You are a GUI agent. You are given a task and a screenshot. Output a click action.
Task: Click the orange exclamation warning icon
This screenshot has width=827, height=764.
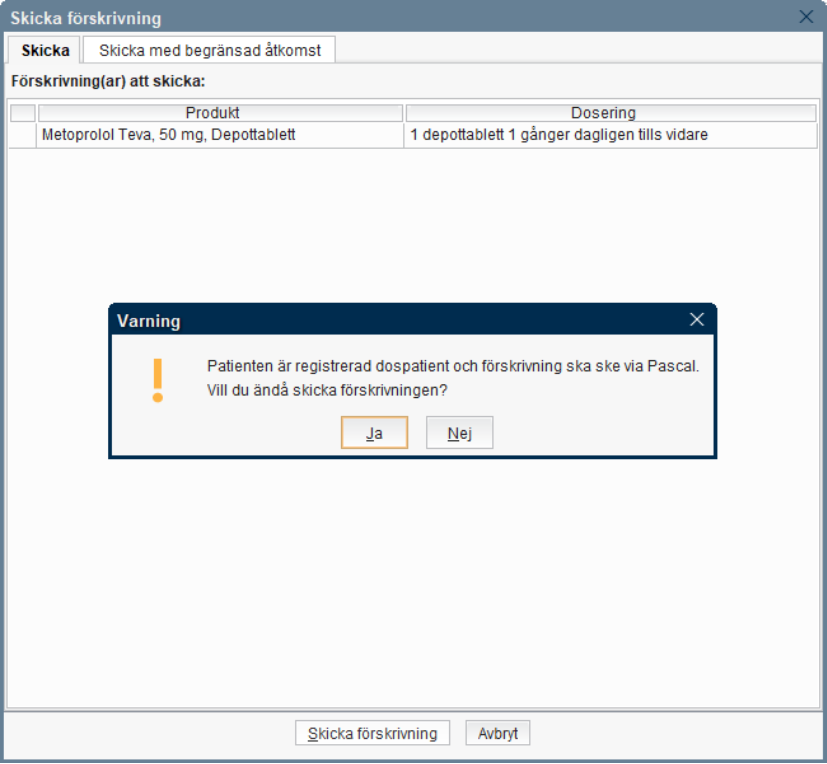157,380
